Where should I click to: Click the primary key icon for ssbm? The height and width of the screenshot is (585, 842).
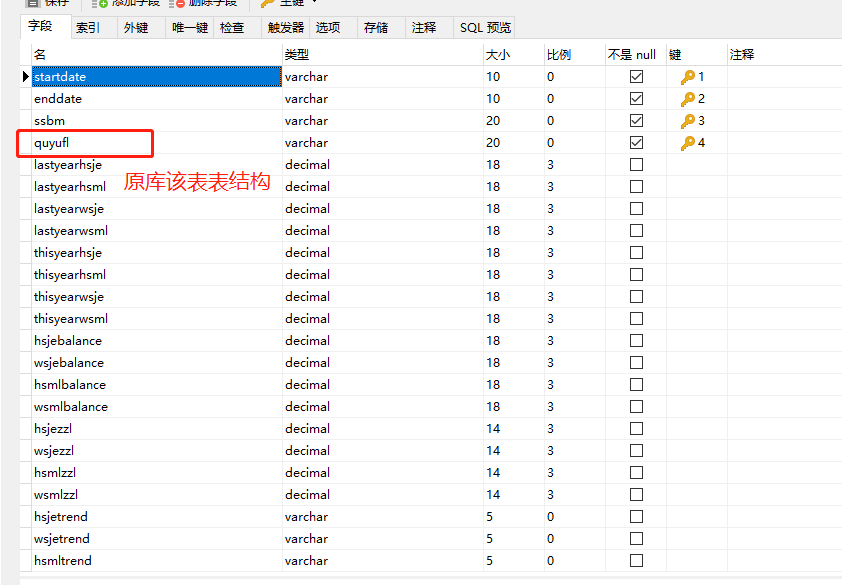point(687,121)
